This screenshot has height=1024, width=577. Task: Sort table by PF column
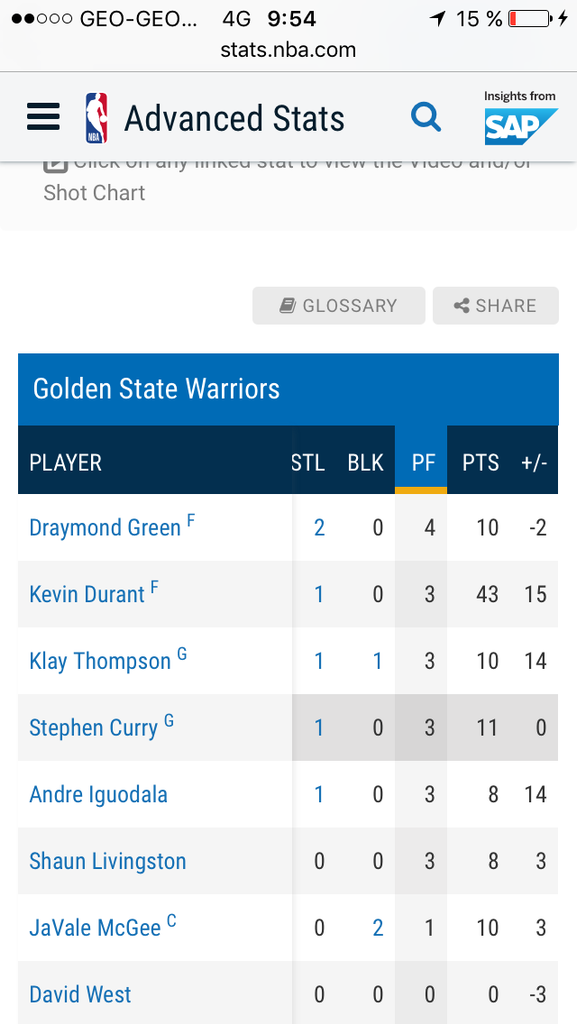pyautogui.click(x=421, y=462)
